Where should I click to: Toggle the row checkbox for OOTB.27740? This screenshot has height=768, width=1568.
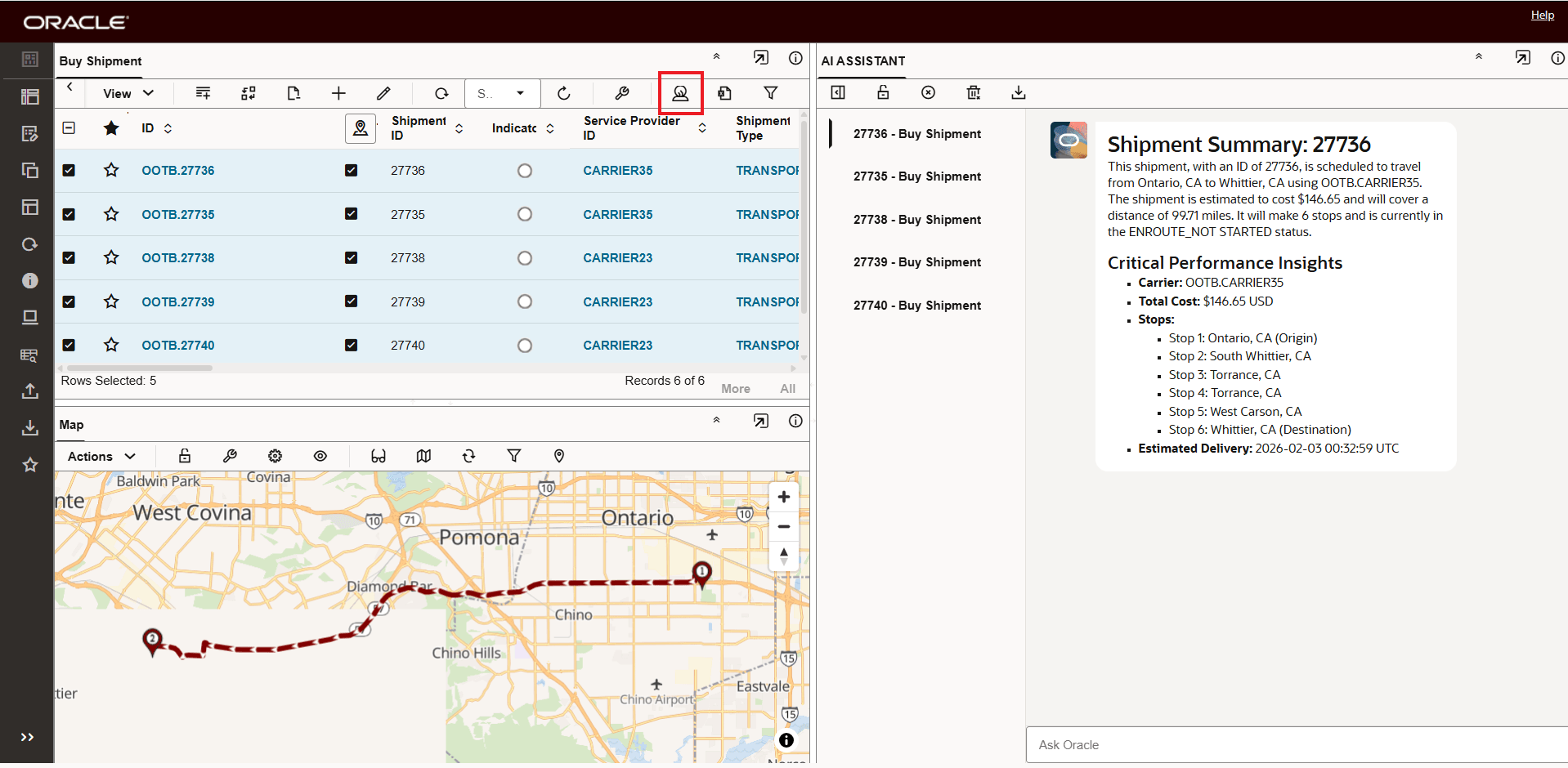coord(69,345)
